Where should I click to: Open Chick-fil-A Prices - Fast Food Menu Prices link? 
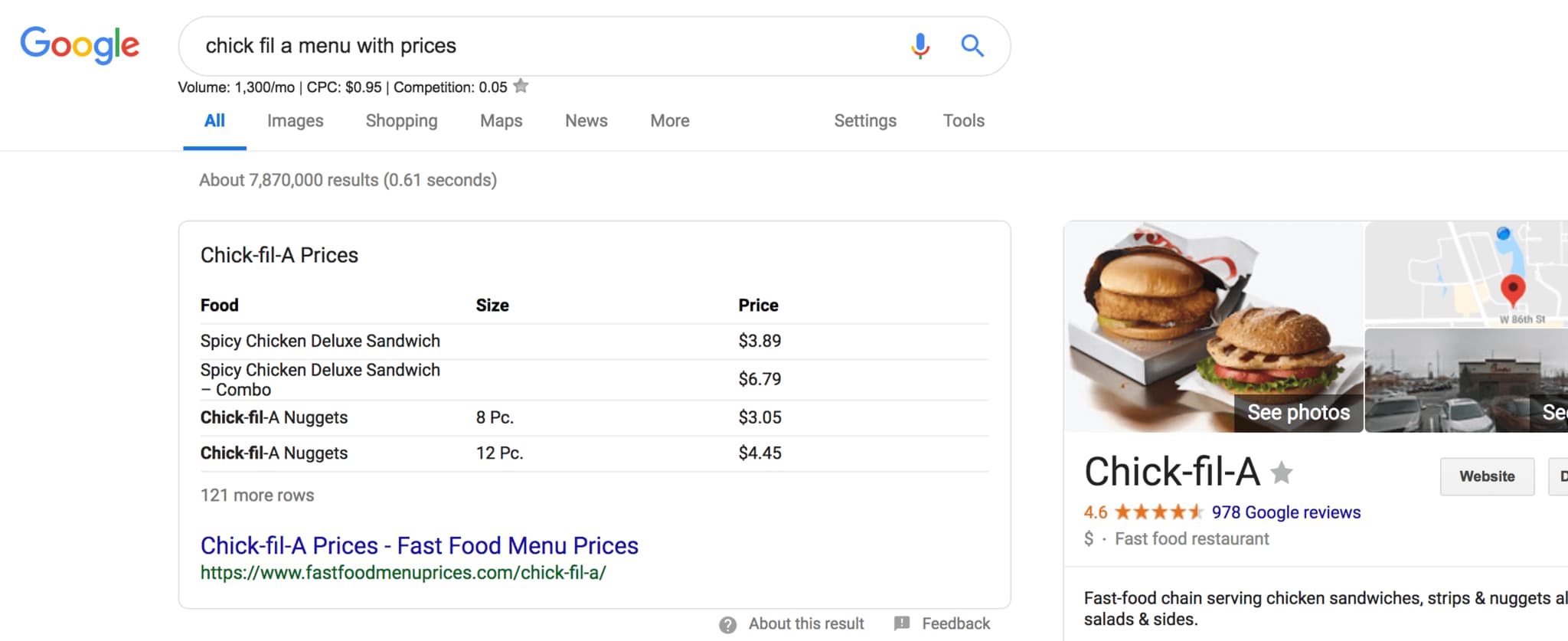coord(419,545)
